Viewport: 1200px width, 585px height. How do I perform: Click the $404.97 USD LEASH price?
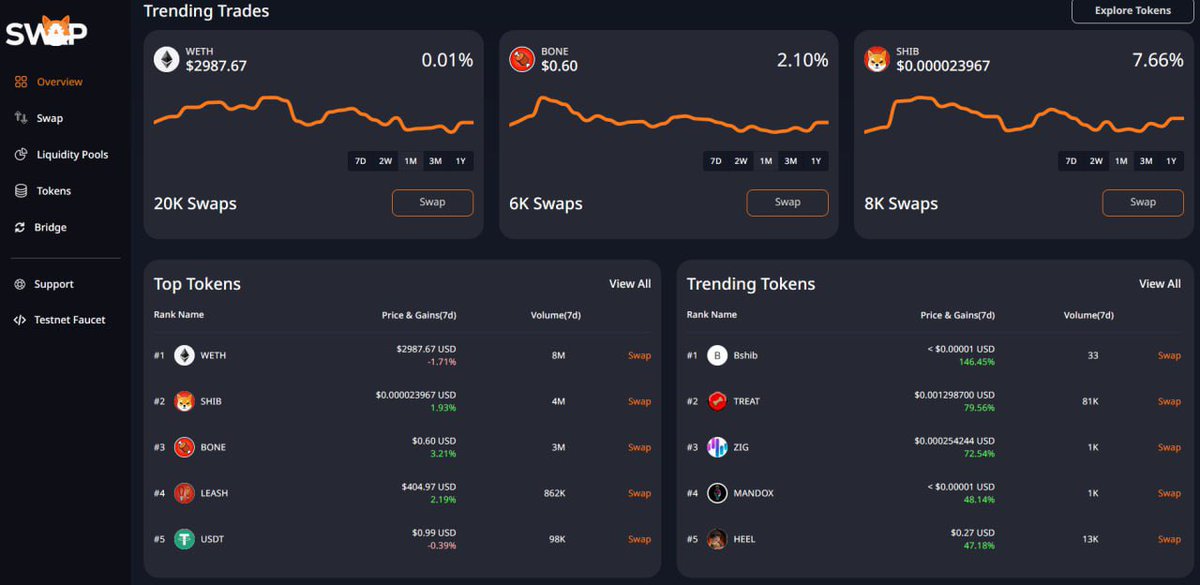pyautogui.click(x=429, y=487)
